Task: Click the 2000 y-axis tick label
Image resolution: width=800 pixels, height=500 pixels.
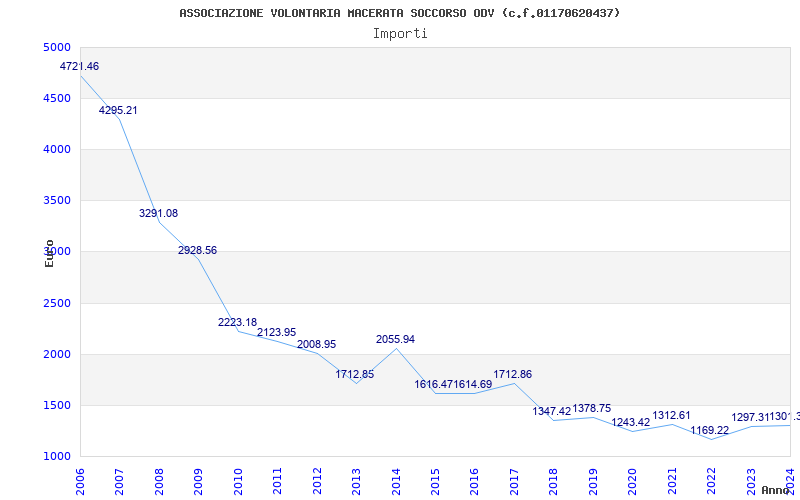Action: click(x=57, y=355)
